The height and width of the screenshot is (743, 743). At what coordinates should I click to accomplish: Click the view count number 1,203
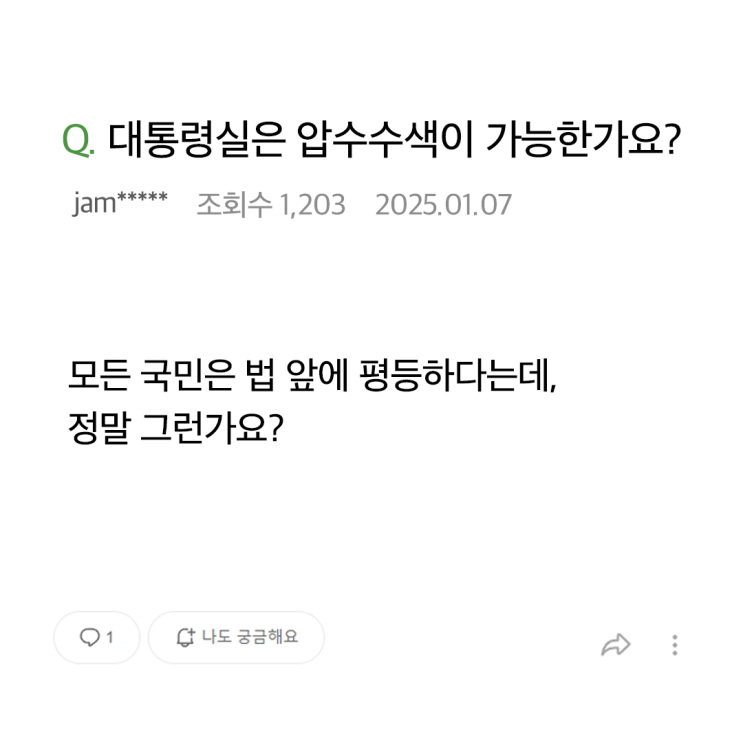[x=312, y=205]
